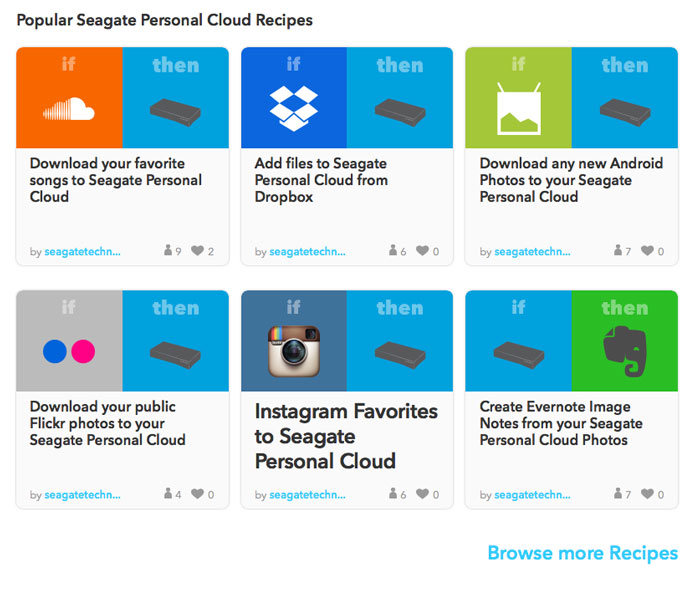The width and height of the screenshot is (700, 590).
Task: Click the Seagate drive icon in the Dropbox recipe
Action: tap(400, 112)
